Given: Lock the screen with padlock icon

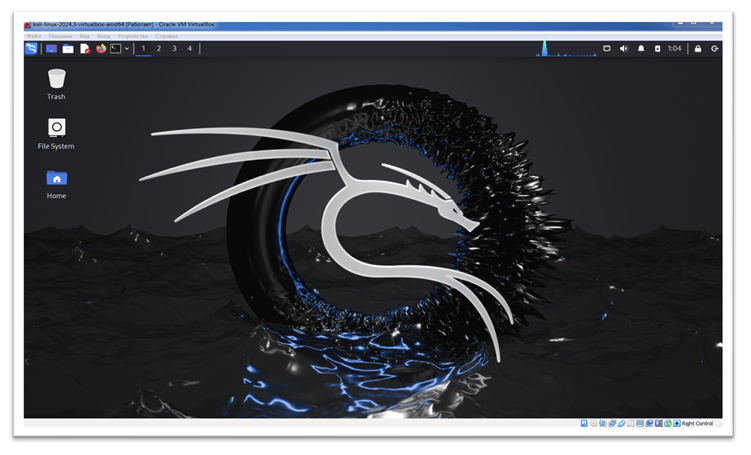Looking at the screenshot, I should (x=698, y=48).
